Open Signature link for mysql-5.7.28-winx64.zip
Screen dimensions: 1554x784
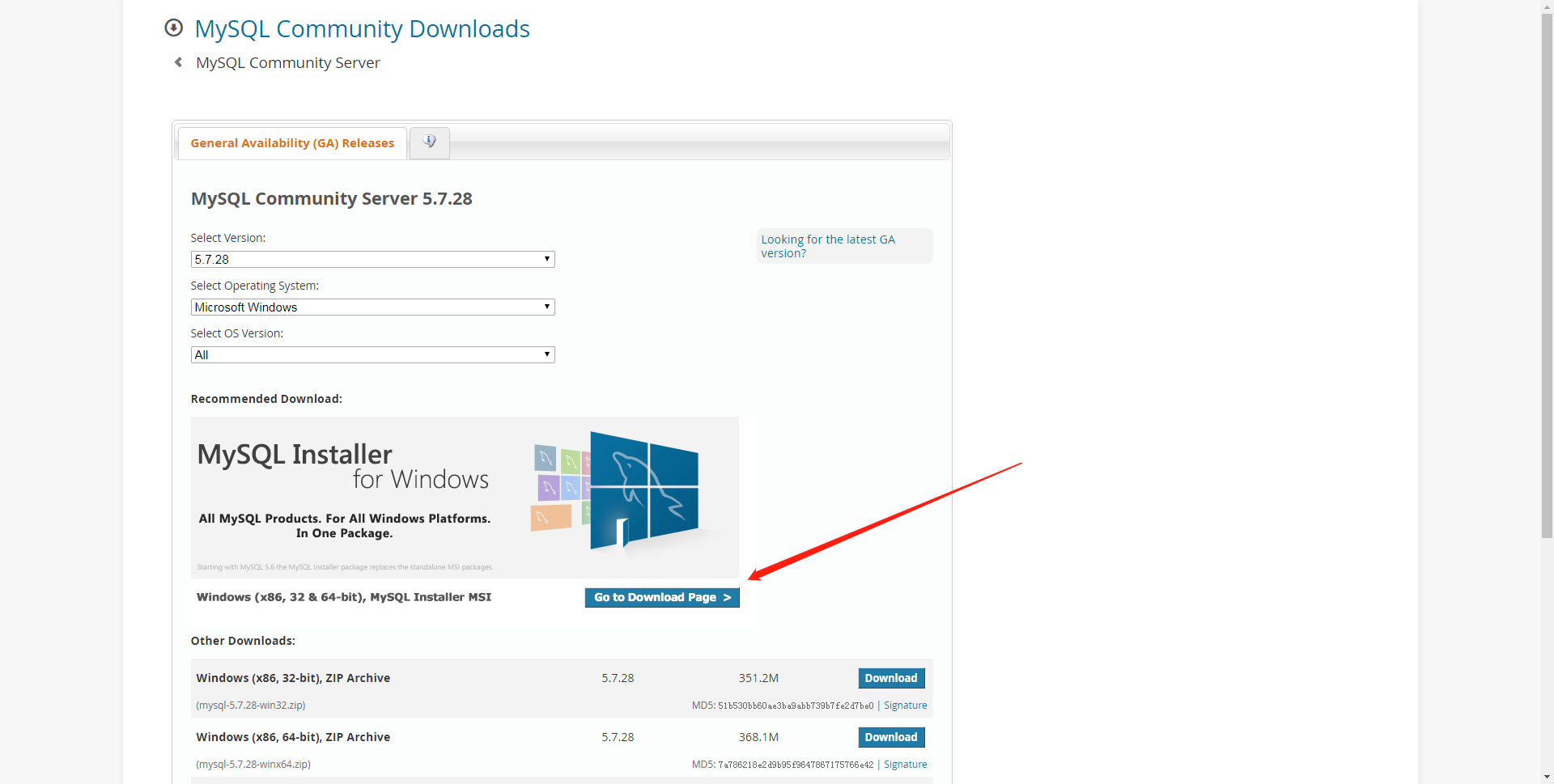(x=906, y=765)
